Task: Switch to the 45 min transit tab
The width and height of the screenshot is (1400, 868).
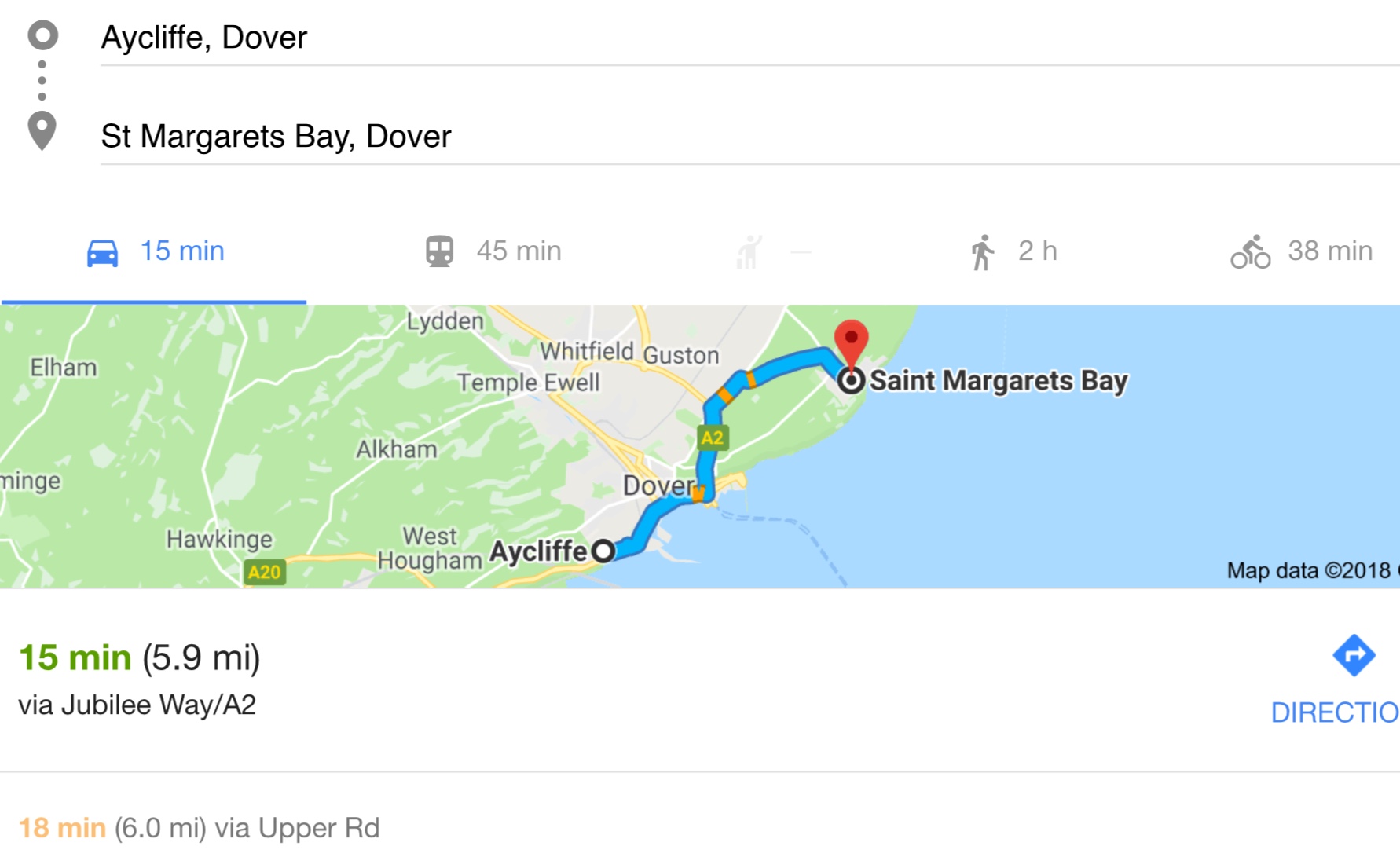Action: (x=493, y=251)
